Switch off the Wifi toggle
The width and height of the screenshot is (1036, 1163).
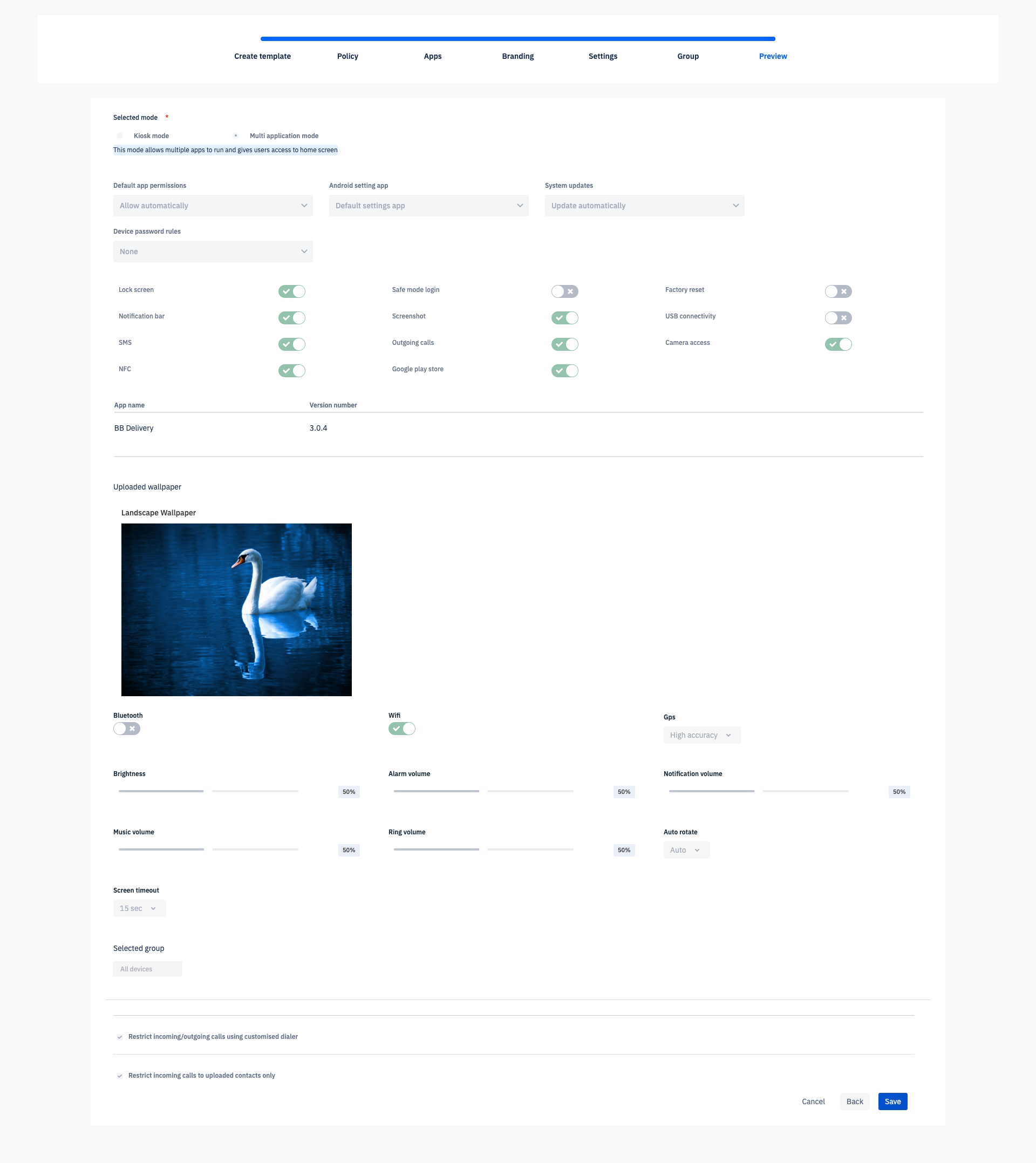[402, 729]
